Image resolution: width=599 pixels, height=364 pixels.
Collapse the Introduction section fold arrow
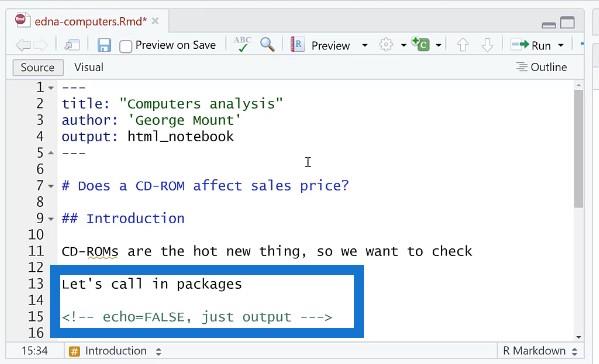51,219
